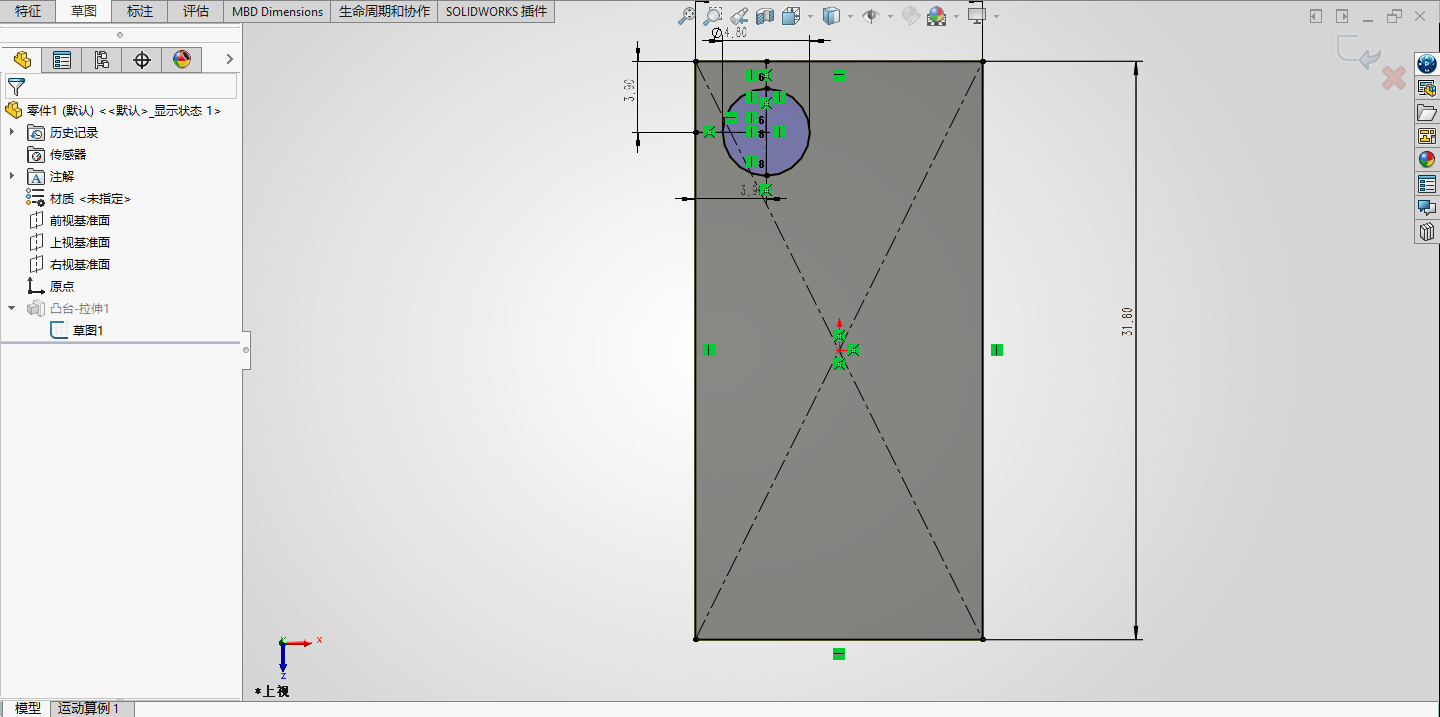Open the PropertyManager tab icon
This screenshot has width=1440, height=717.
coord(62,60)
